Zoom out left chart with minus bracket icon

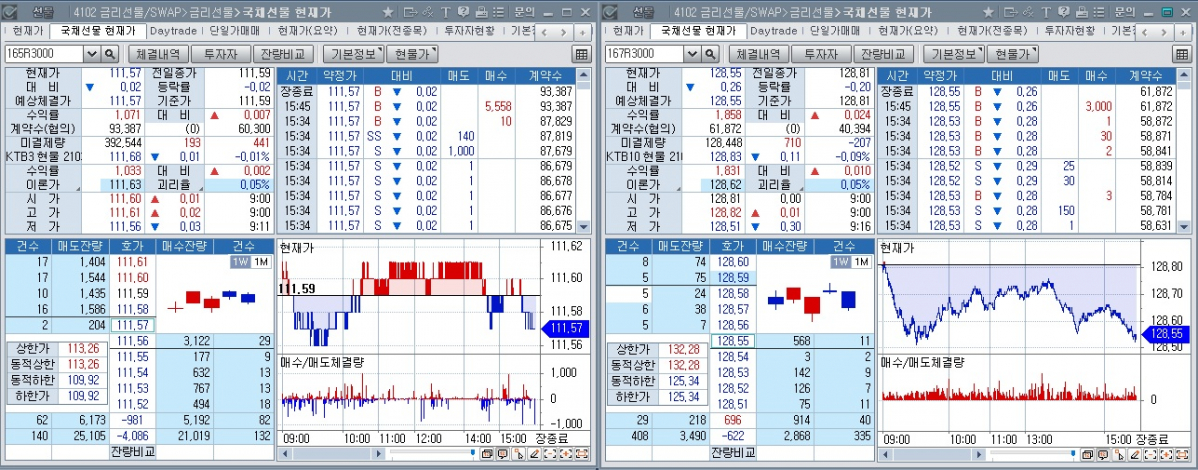tap(550, 454)
